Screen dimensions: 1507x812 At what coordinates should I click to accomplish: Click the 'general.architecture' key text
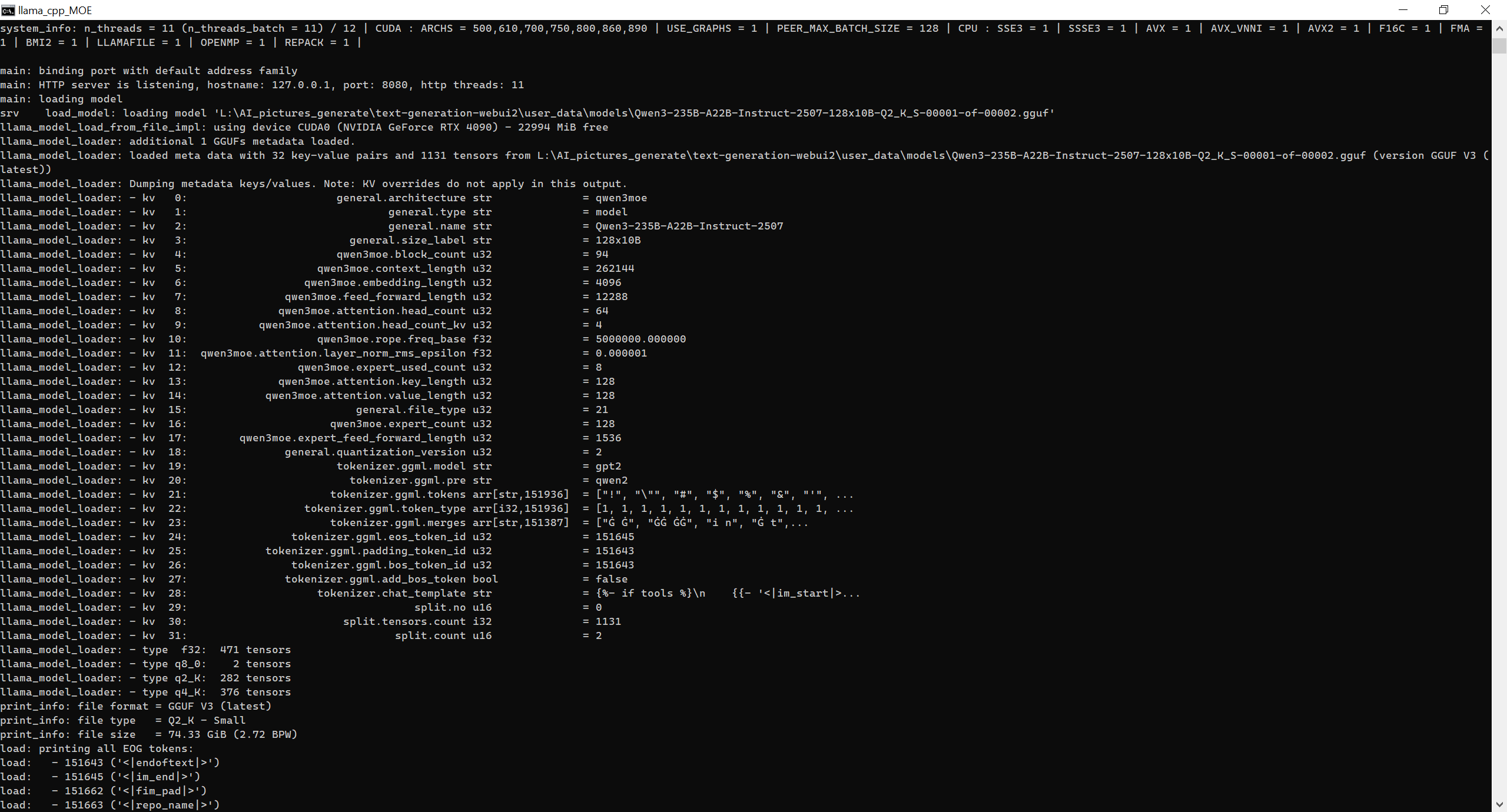(400, 198)
